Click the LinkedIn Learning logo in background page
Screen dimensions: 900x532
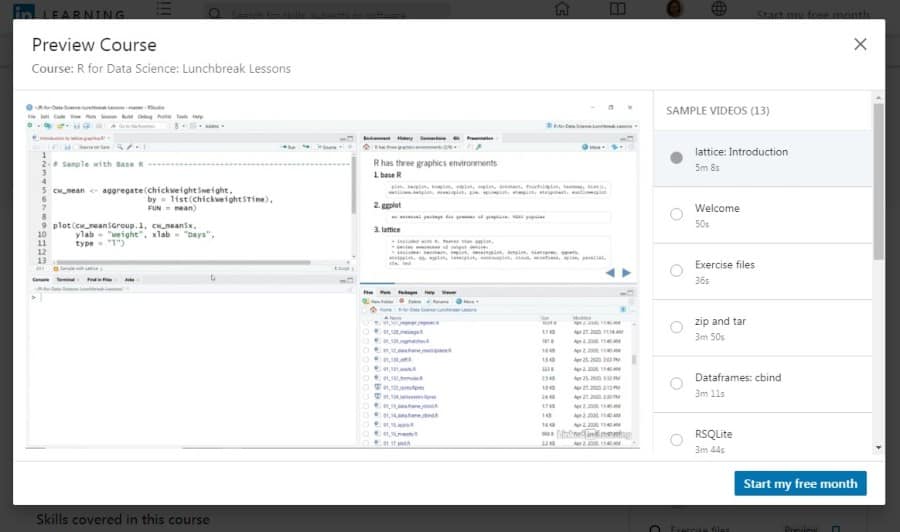tap(69, 11)
